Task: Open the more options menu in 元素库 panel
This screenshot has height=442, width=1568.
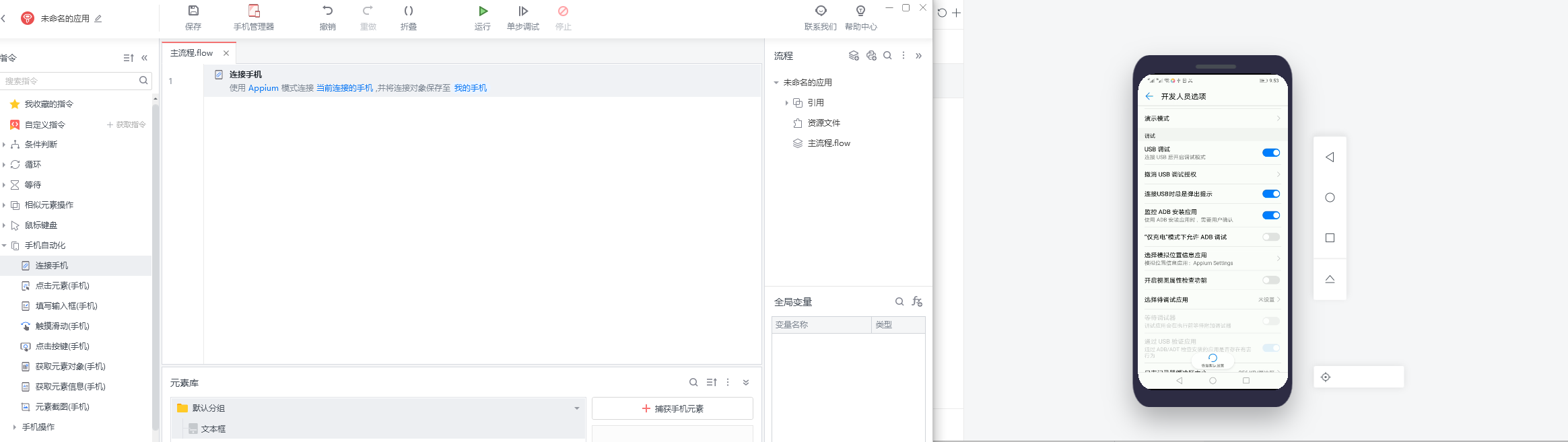Action: [728, 382]
